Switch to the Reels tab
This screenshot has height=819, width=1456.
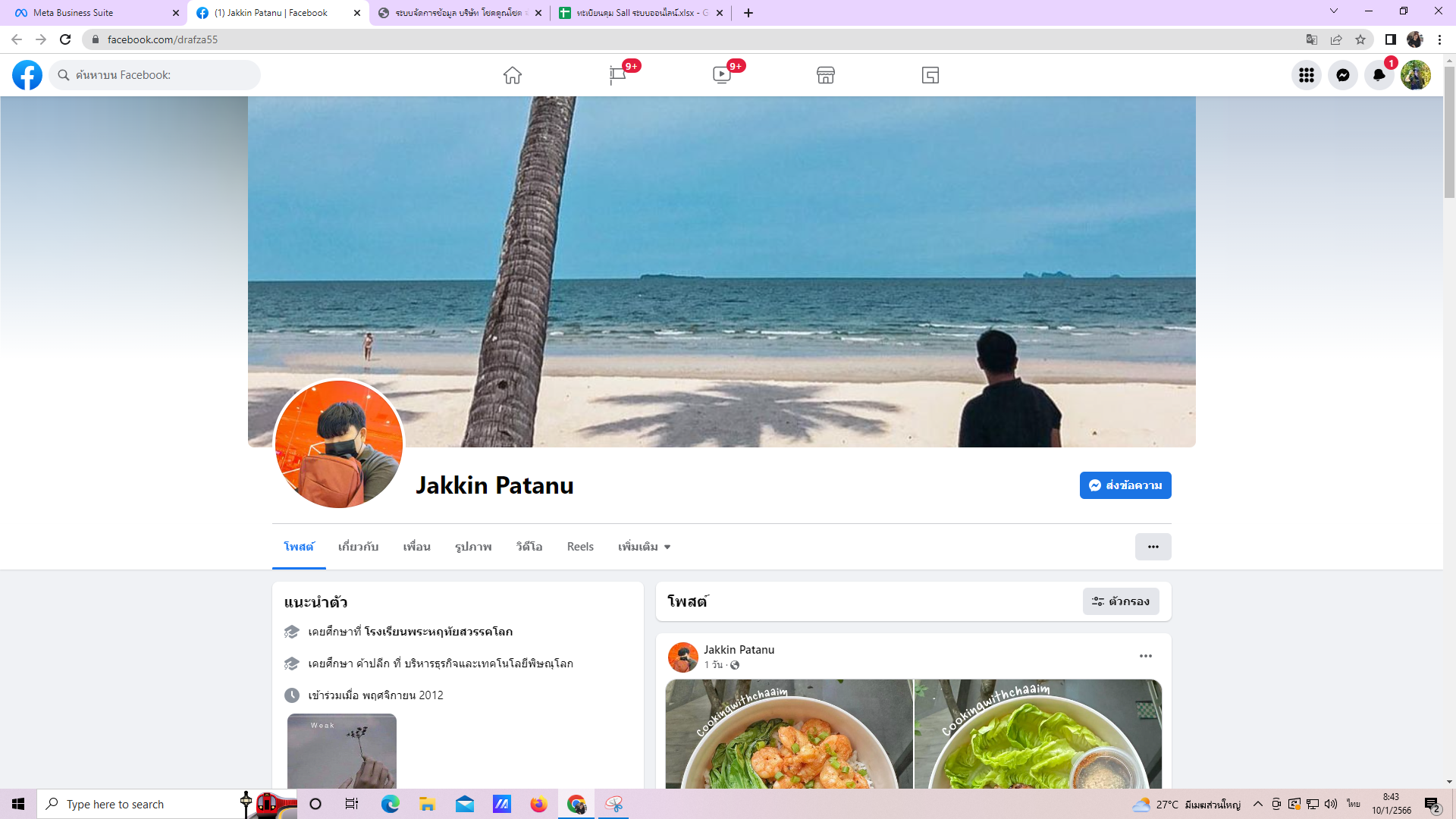click(580, 547)
